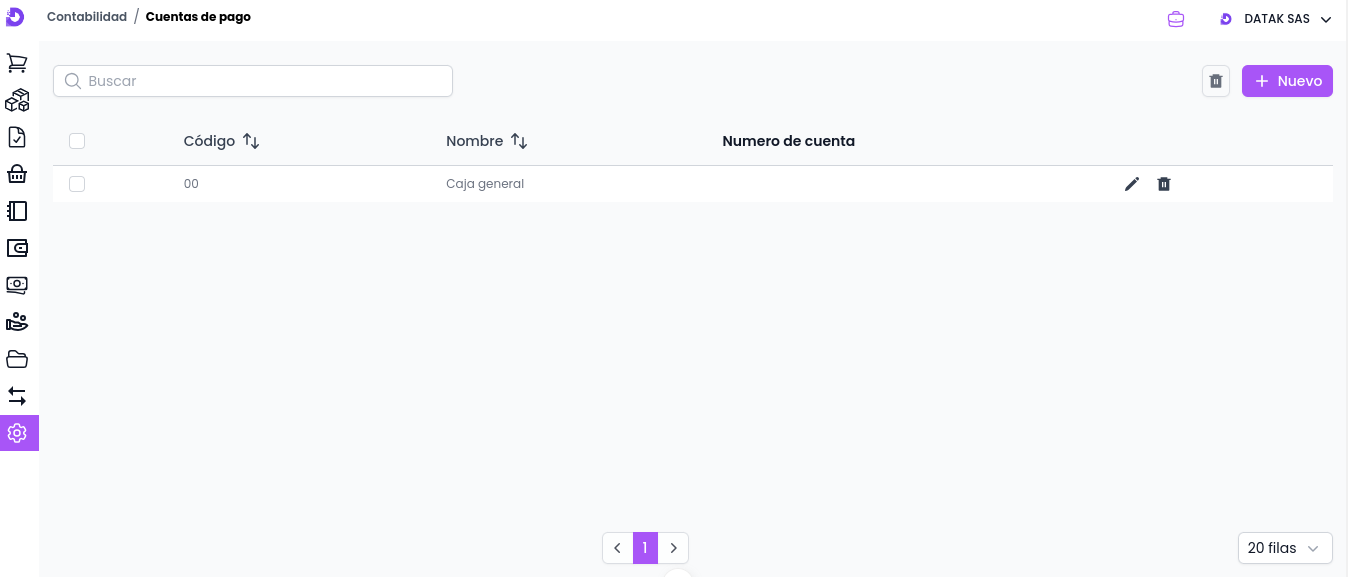
Task: Open the 20 filas rows-per-page dropdown
Action: pyautogui.click(x=1284, y=548)
